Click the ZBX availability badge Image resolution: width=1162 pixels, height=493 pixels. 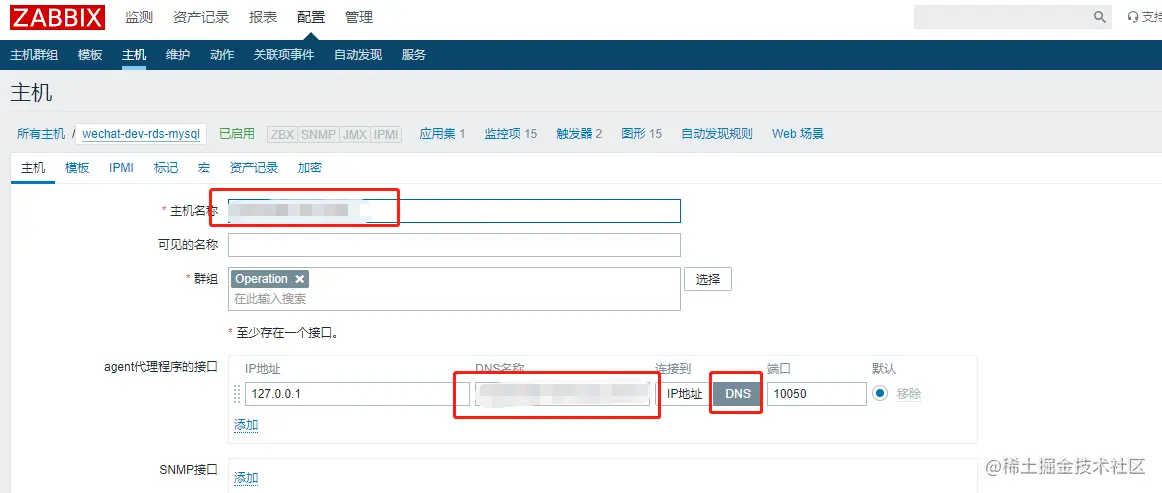point(282,134)
